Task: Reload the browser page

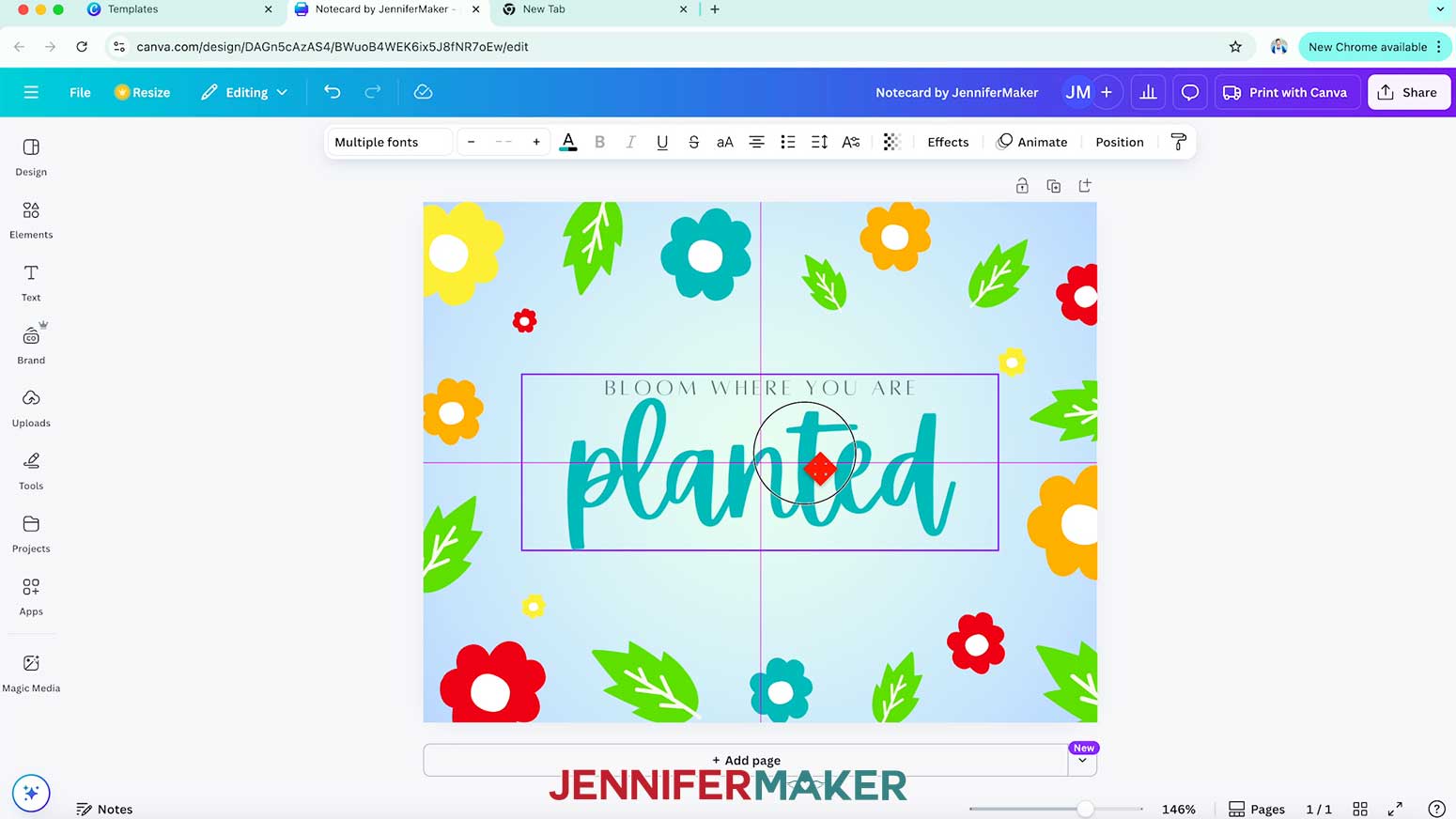Action: tap(82, 46)
